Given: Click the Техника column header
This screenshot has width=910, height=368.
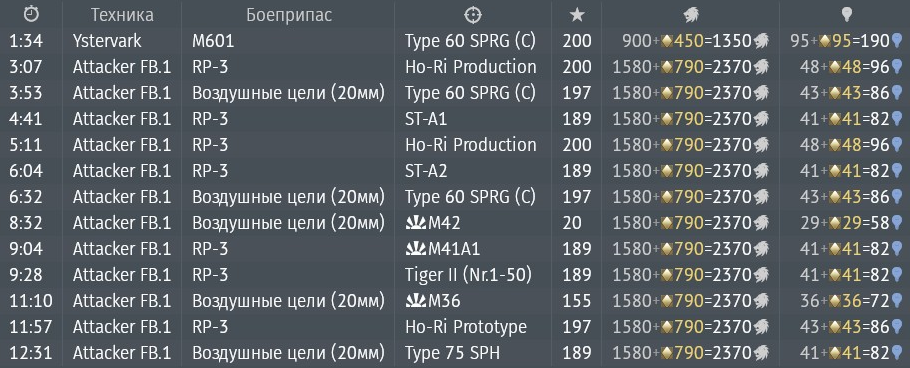Looking at the screenshot, I should (x=122, y=15).
